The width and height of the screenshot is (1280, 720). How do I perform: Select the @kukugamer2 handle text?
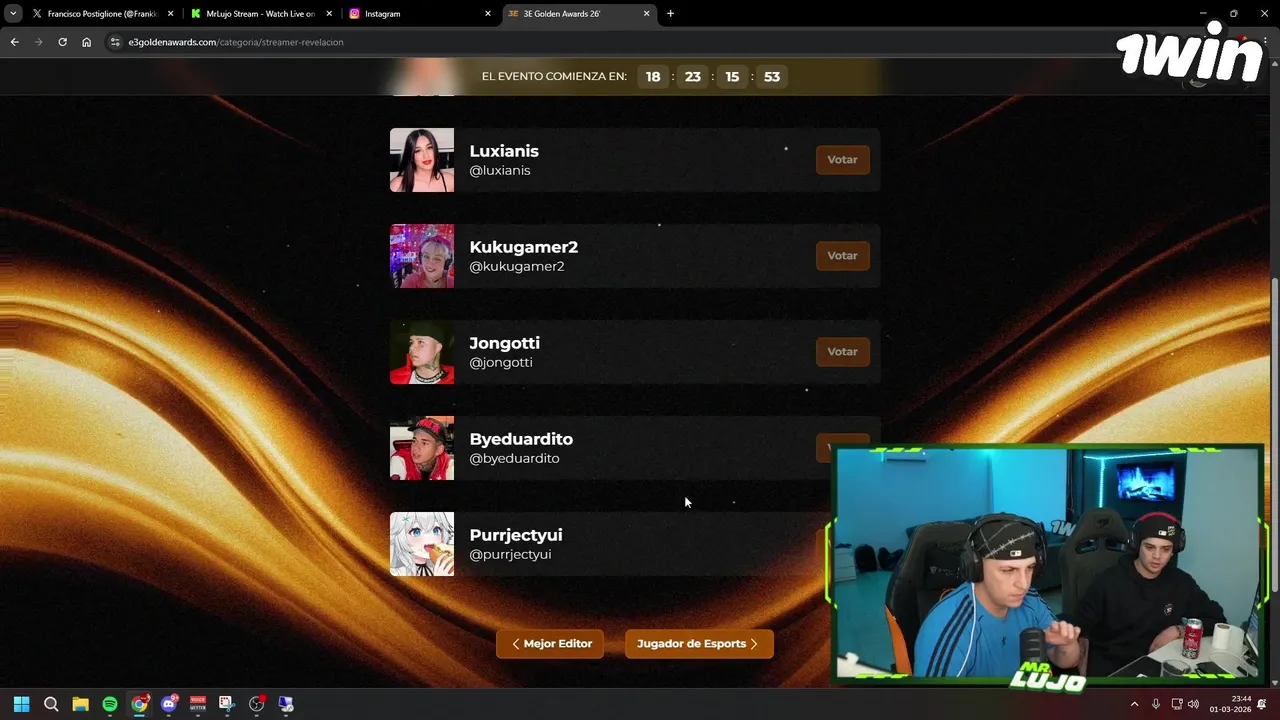click(x=517, y=266)
